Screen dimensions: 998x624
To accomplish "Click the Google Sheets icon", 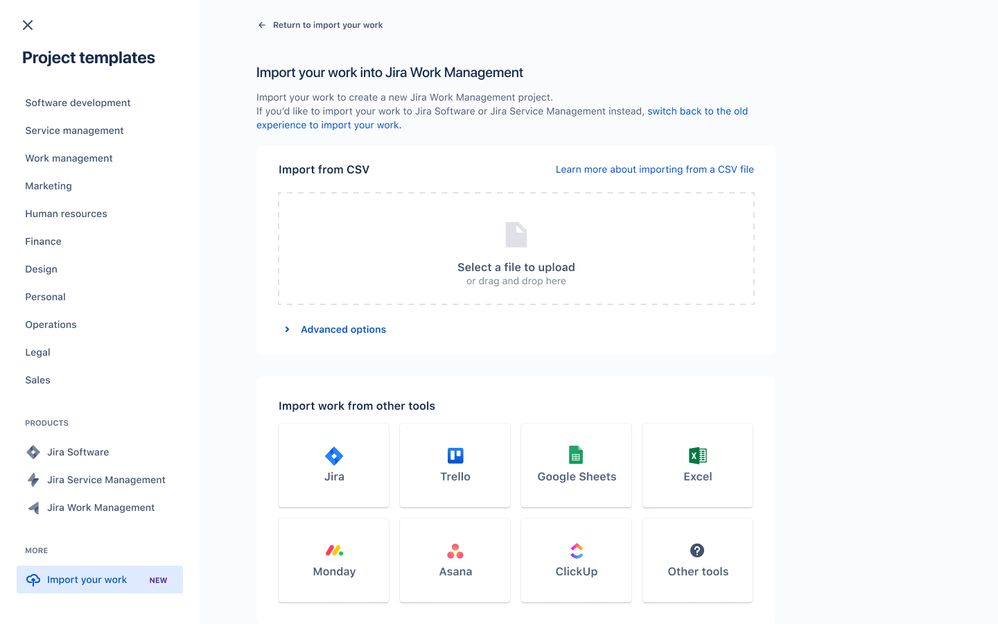I will (x=576, y=455).
